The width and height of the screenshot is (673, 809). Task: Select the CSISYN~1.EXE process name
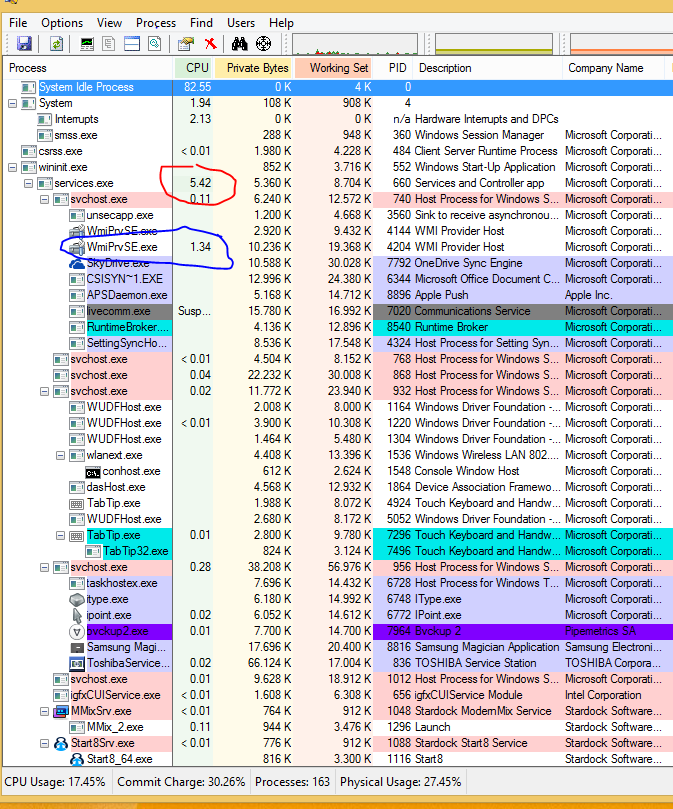(124, 279)
